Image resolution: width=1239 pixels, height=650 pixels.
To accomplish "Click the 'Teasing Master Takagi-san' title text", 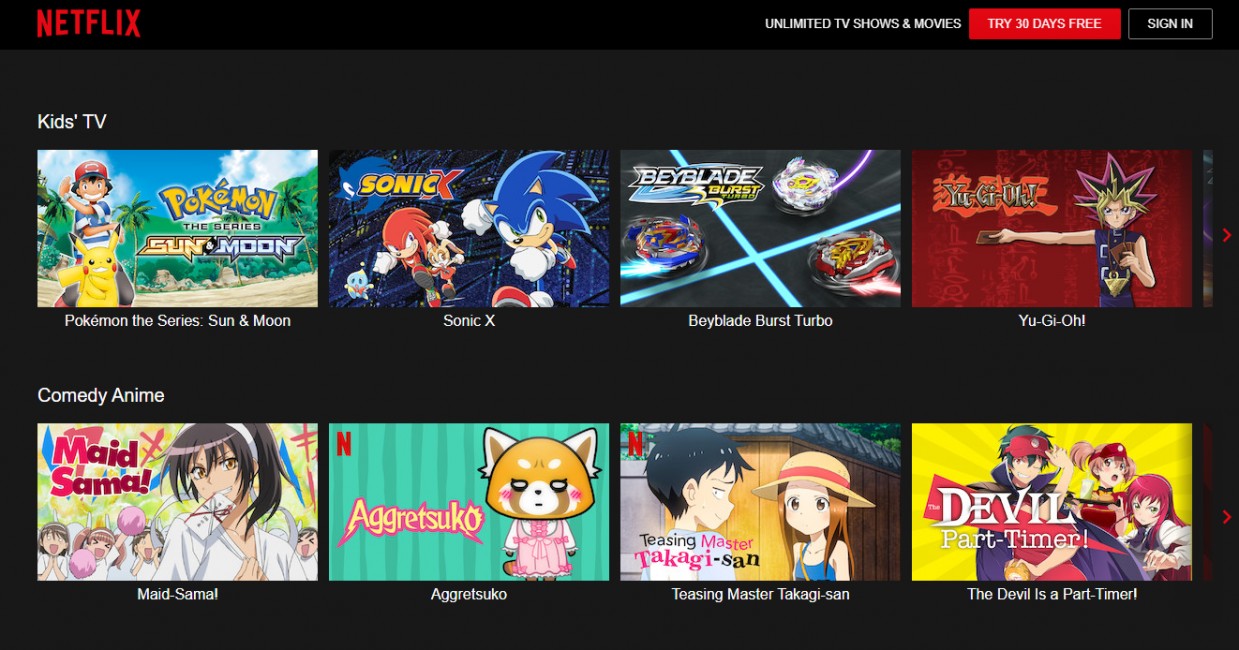I will [x=760, y=594].
